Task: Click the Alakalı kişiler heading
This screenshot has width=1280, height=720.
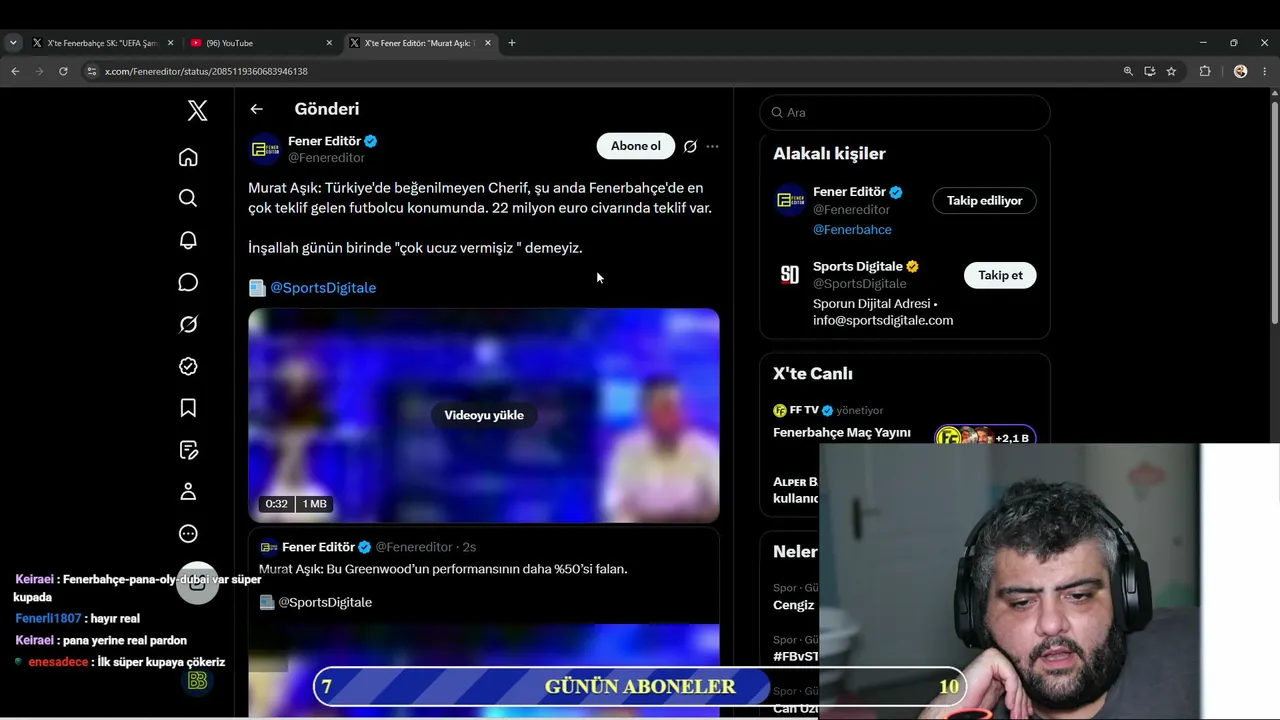Action: point(829,154)
